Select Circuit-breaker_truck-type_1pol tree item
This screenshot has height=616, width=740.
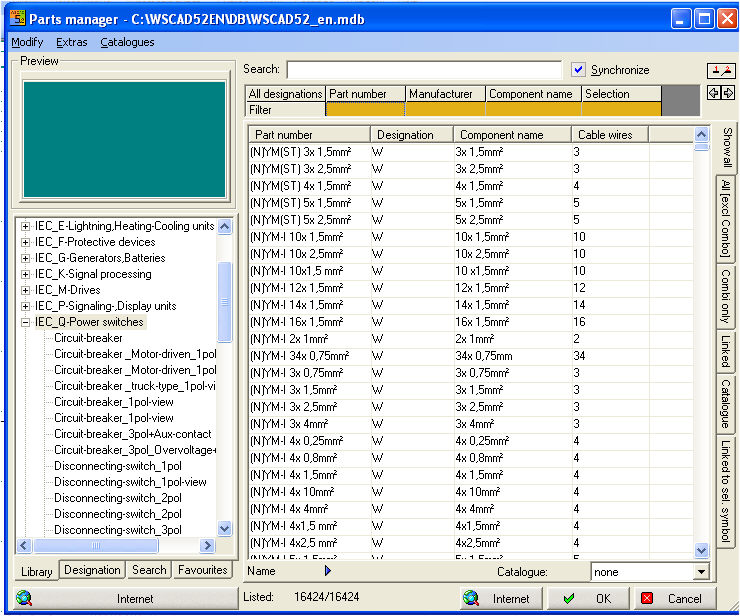click(x=135, y=386)
